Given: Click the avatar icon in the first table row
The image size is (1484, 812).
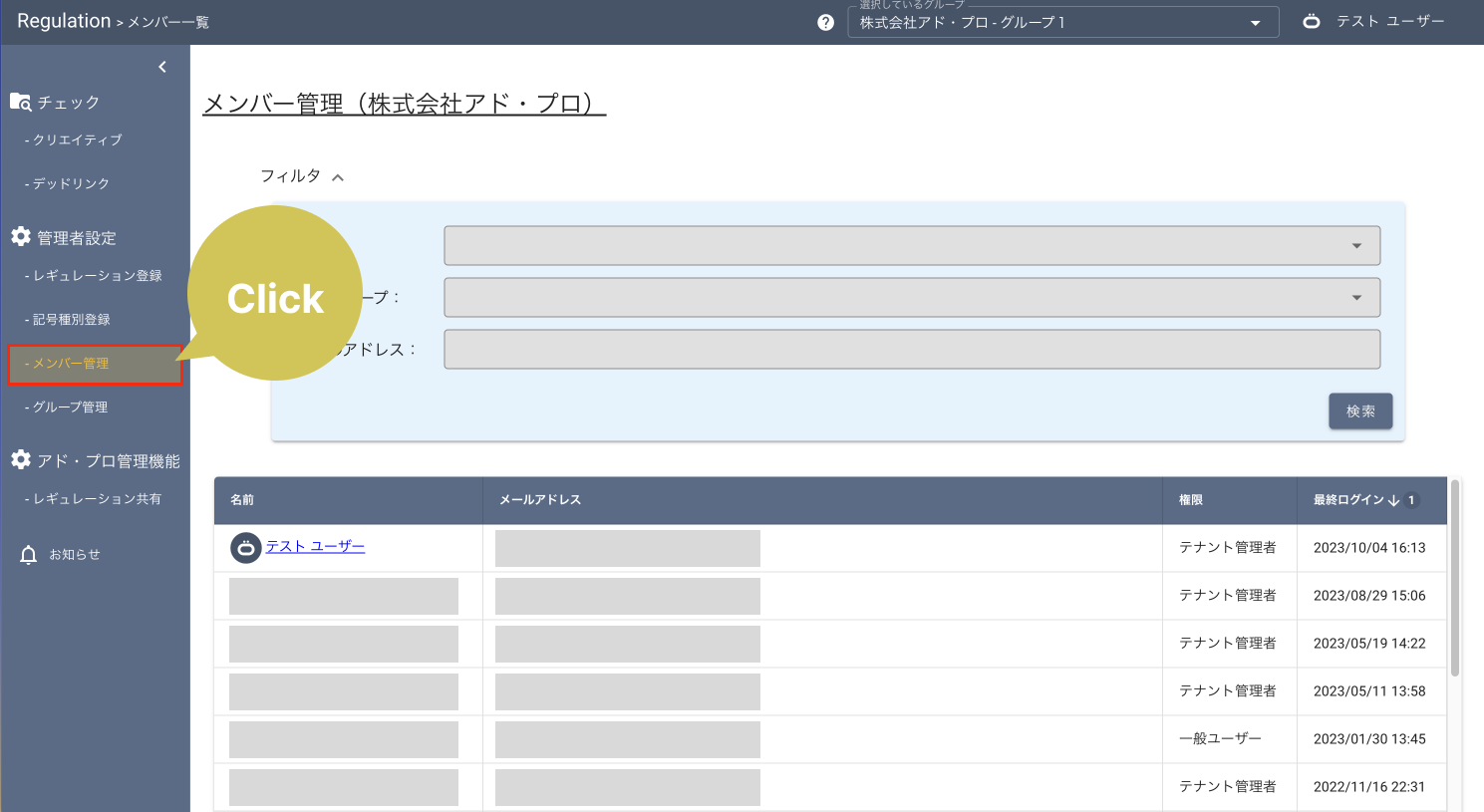Looking at the screenshot, I should [x=245, y=547].
